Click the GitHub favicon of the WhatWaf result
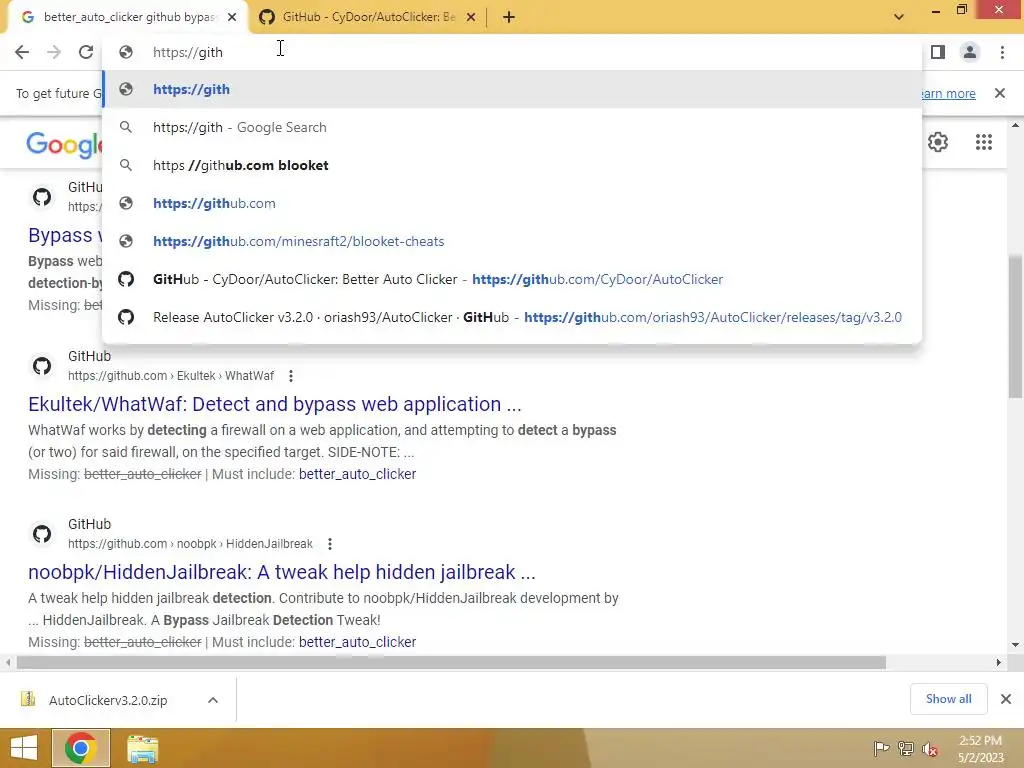The width and height of the screenshot is (1024, 768). pos(42,366)
